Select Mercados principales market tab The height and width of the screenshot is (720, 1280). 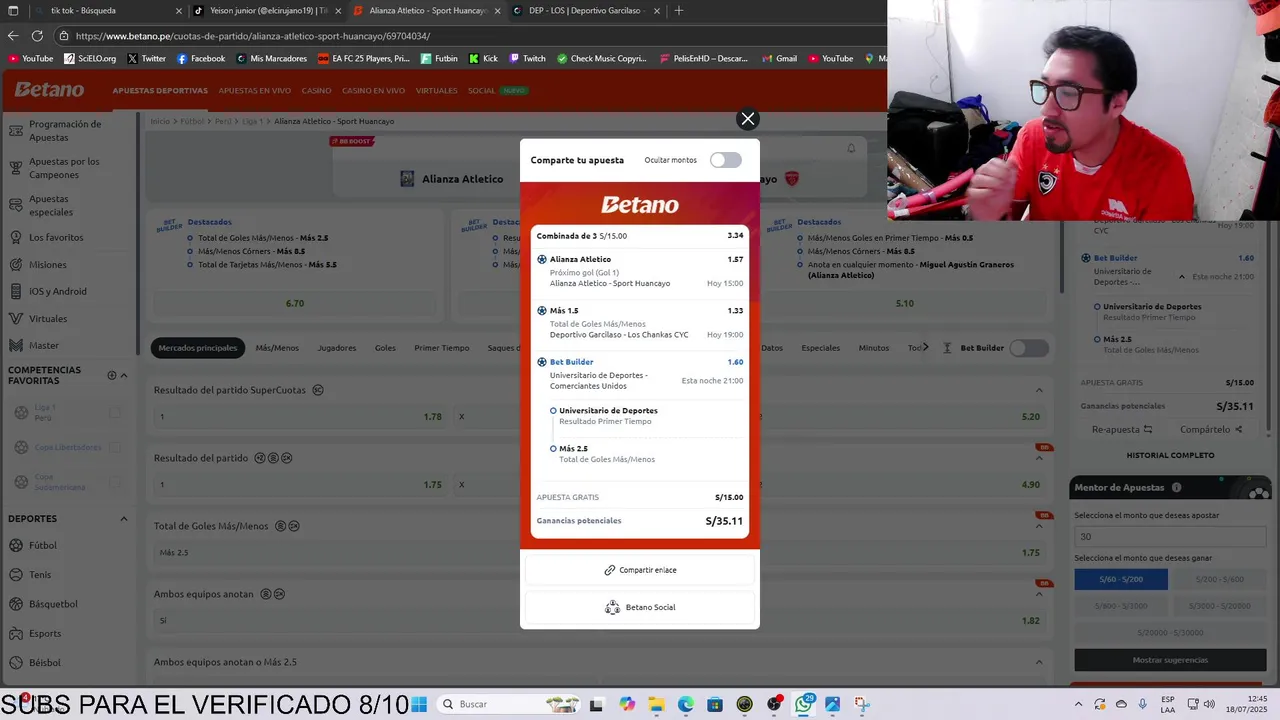(x=198, y=348)
